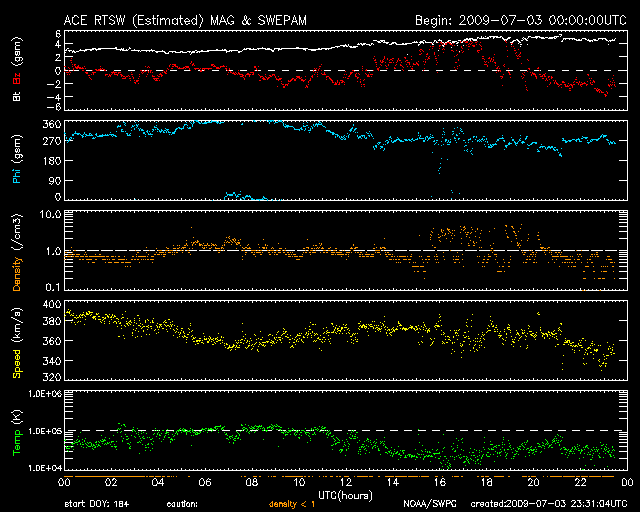
Task: Click the "start DOY: 184" footer text
Action: [97, 504]
